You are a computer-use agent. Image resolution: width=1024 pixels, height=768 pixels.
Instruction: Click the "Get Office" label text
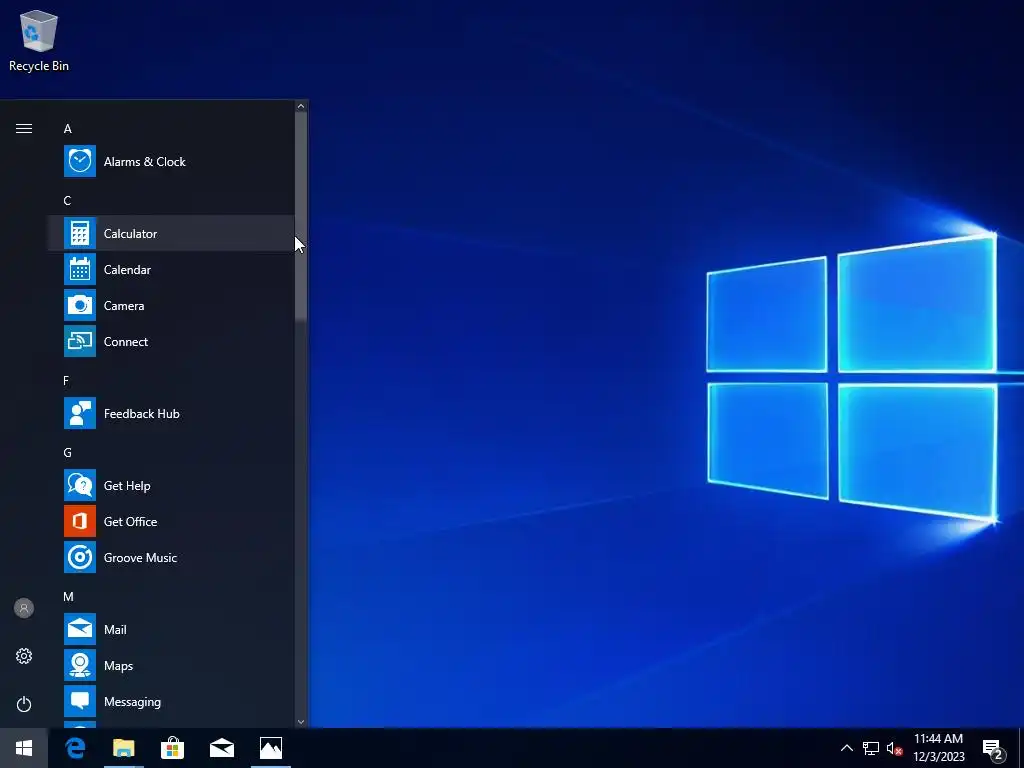click(131, 521)
